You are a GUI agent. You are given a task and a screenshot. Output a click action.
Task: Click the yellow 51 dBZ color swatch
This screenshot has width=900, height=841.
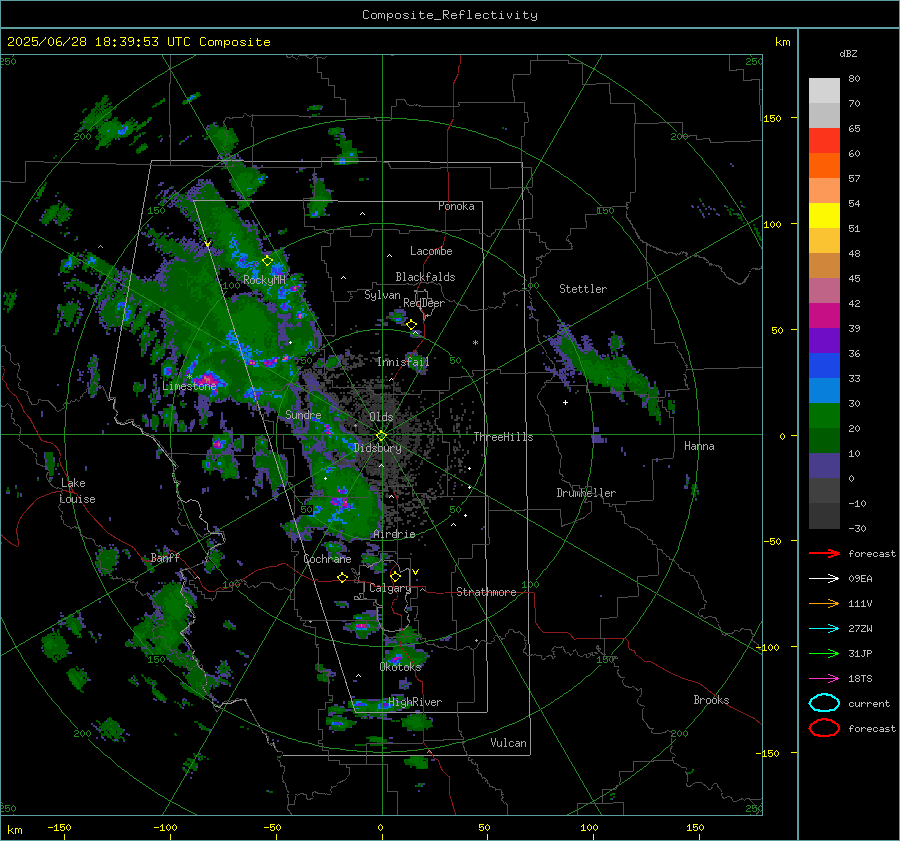(824, 216)
